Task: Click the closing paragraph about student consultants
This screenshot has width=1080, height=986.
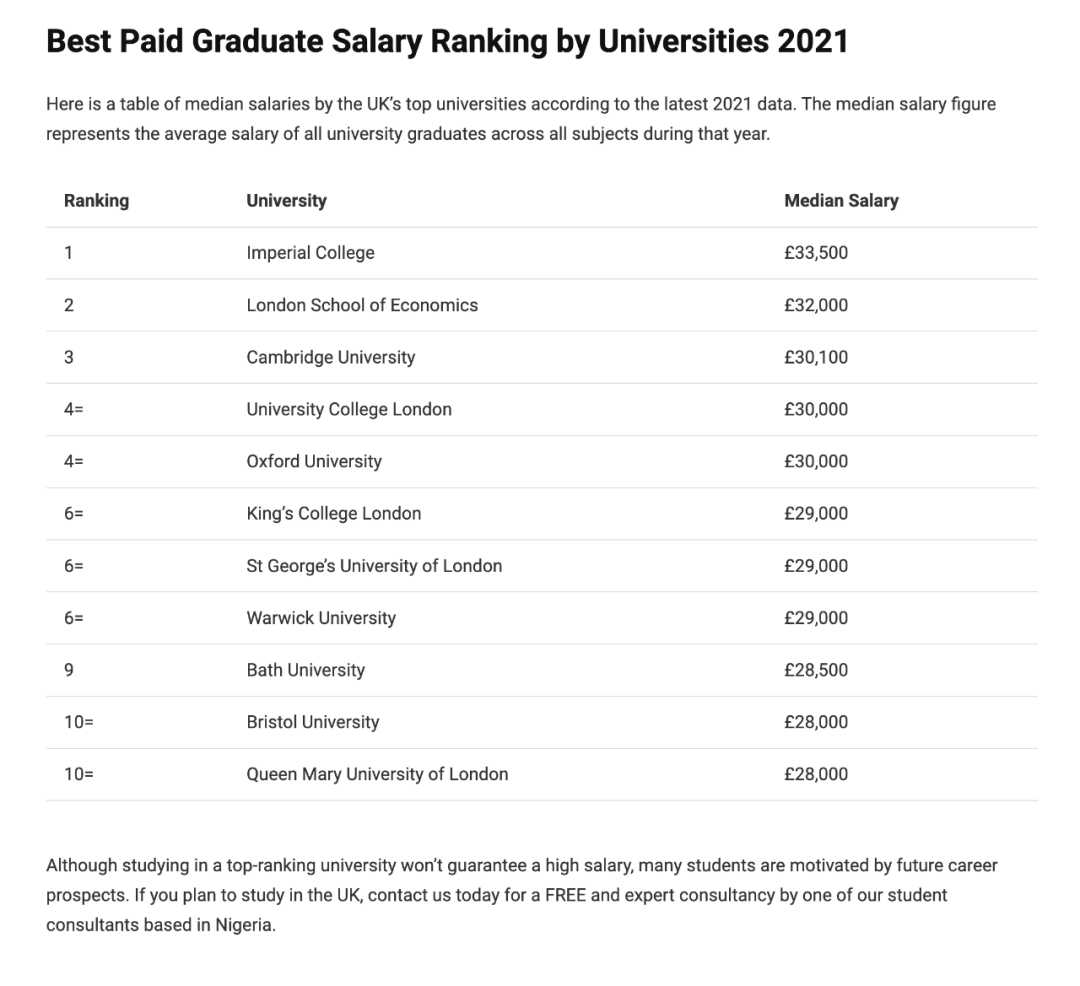Action: pyautogui.click(x=521, y=894)
